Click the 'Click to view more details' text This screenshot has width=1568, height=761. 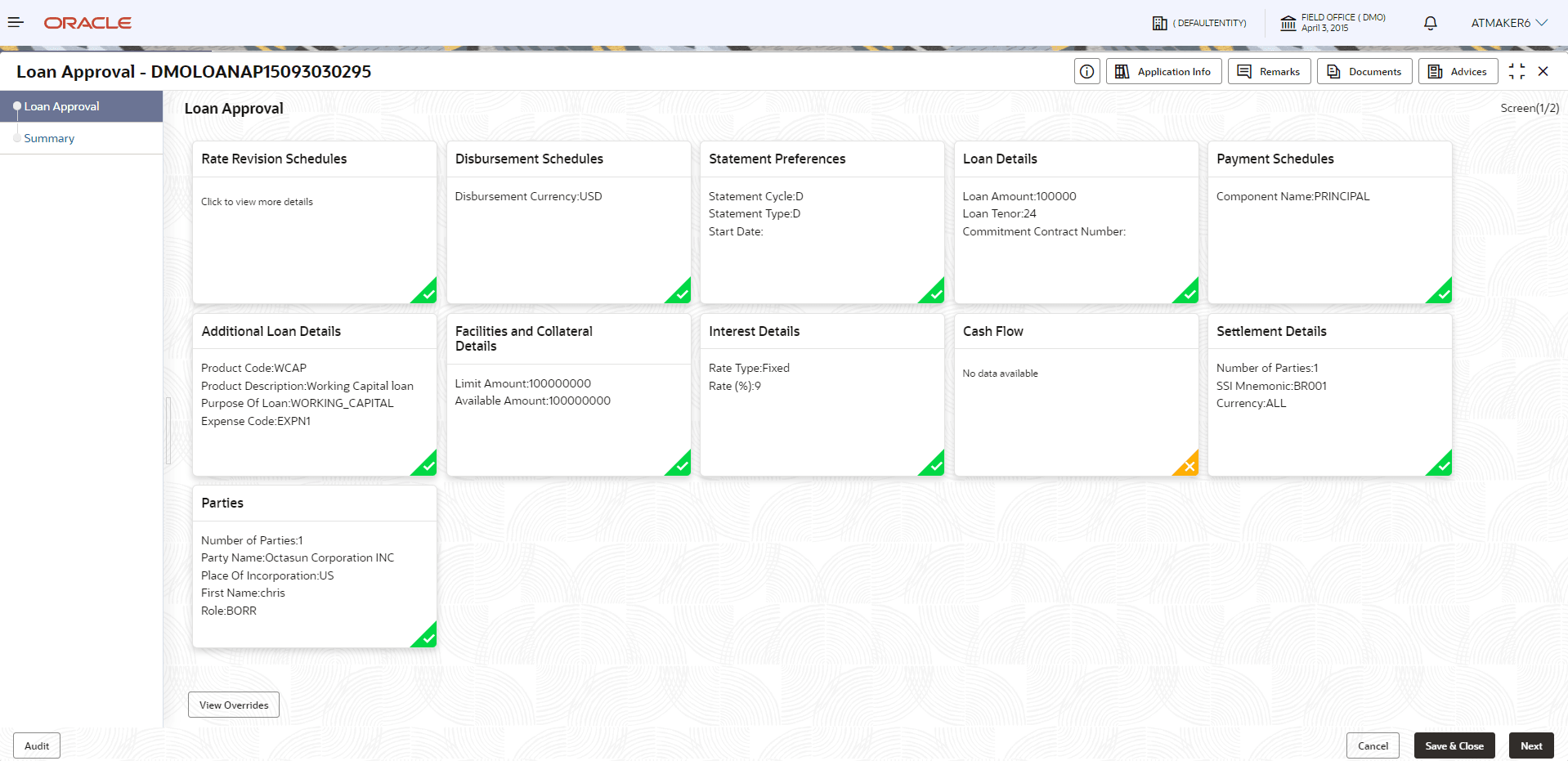pos(257,202)
